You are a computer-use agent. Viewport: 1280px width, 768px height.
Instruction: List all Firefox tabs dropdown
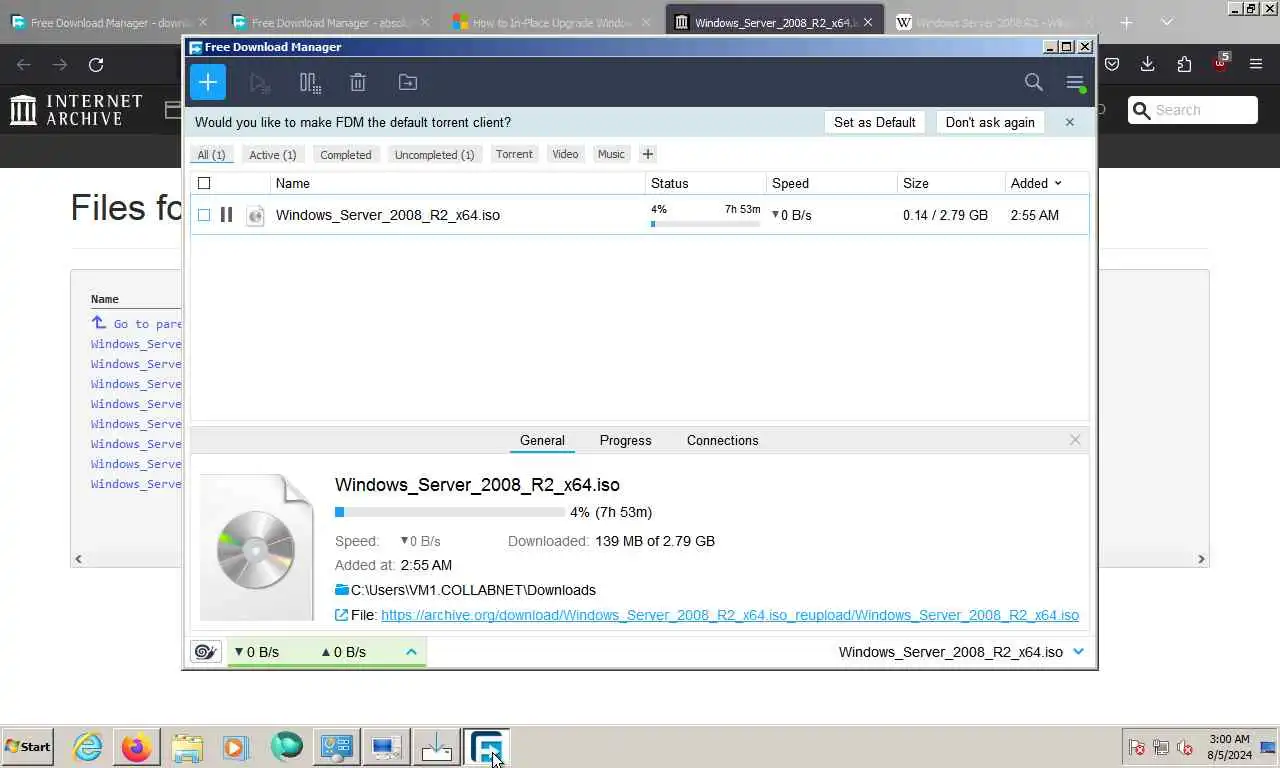pyautogui.click(x=1166, y=22)
